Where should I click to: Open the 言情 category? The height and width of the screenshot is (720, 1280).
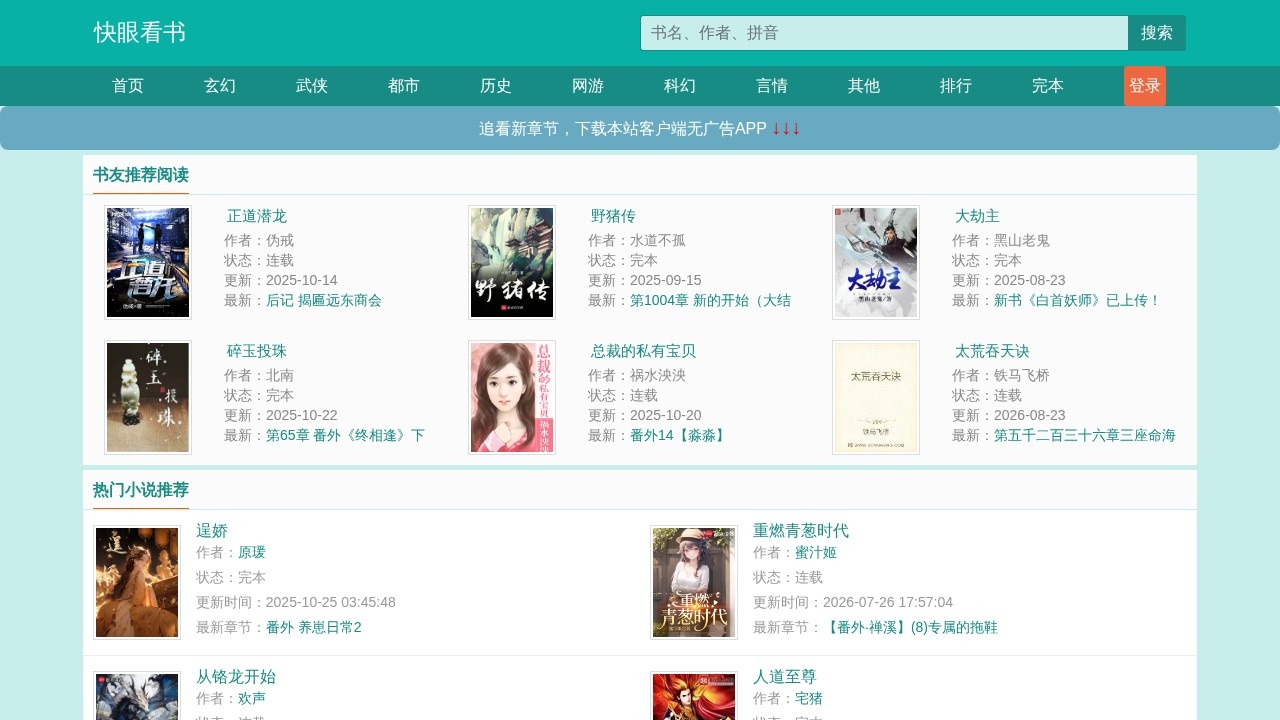point(772,86)
